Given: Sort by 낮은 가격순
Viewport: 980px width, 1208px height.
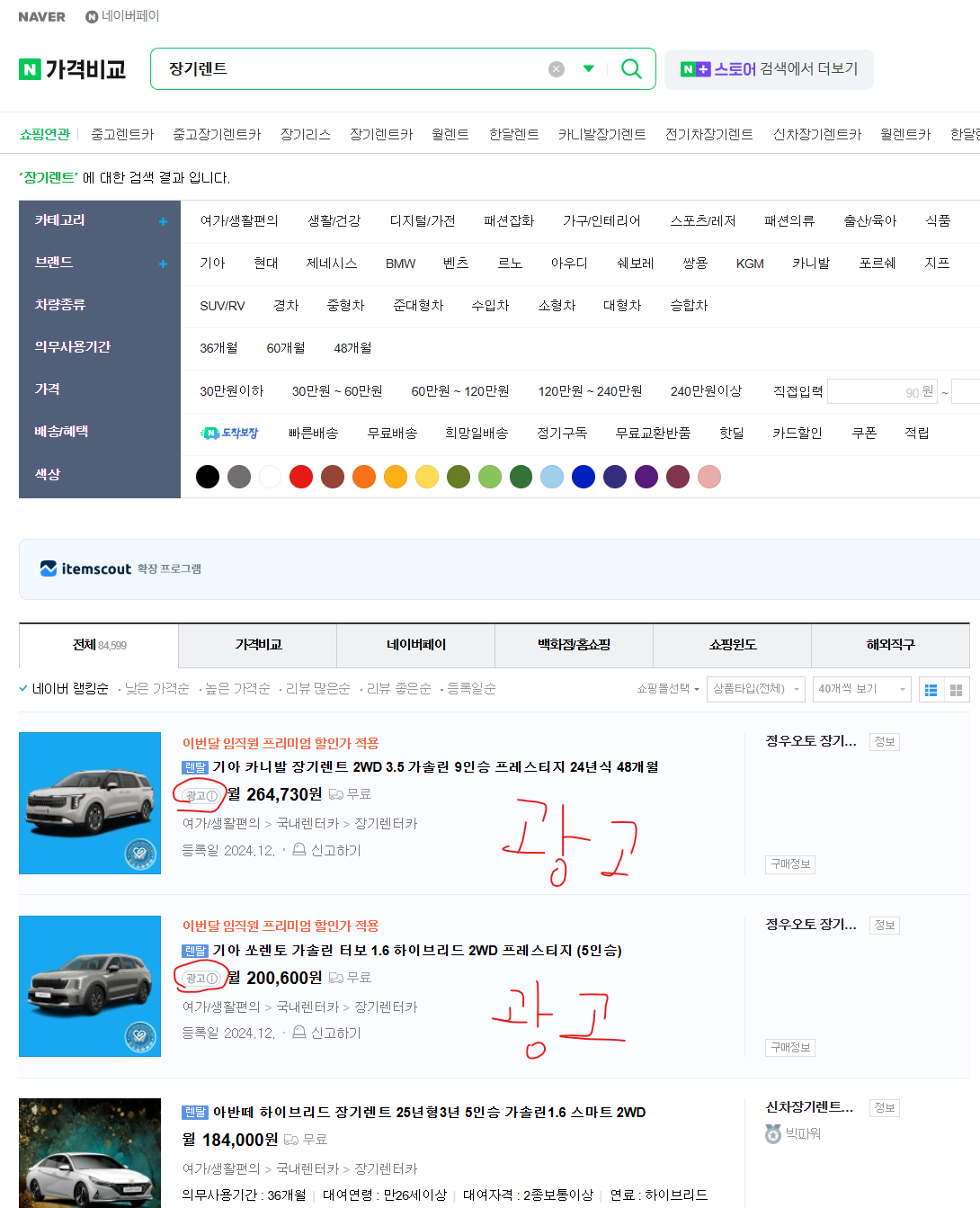Looking at the screenshot, I should pos(156,689).
